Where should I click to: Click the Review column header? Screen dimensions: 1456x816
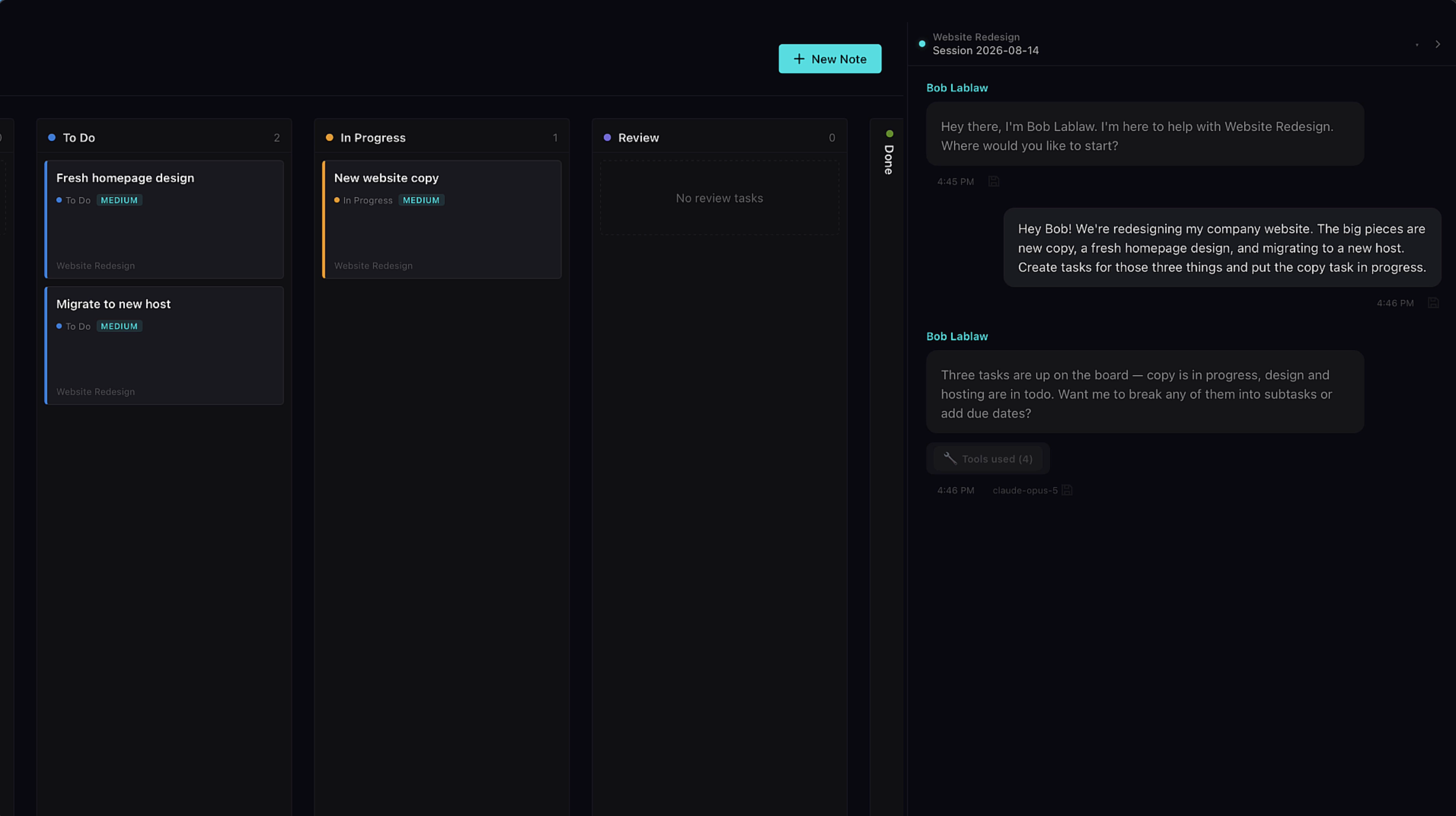720,137
